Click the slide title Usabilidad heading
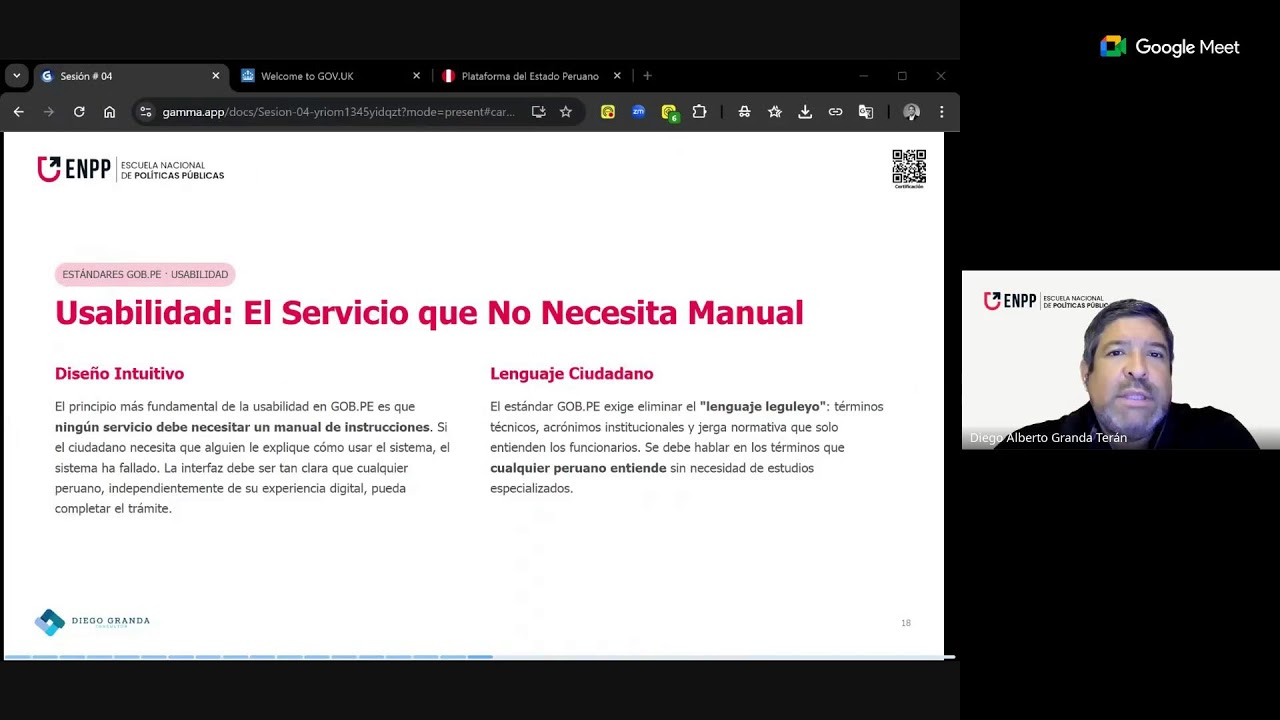The height and width of the screenshot is (720, 1280). [x=429, y=313]
